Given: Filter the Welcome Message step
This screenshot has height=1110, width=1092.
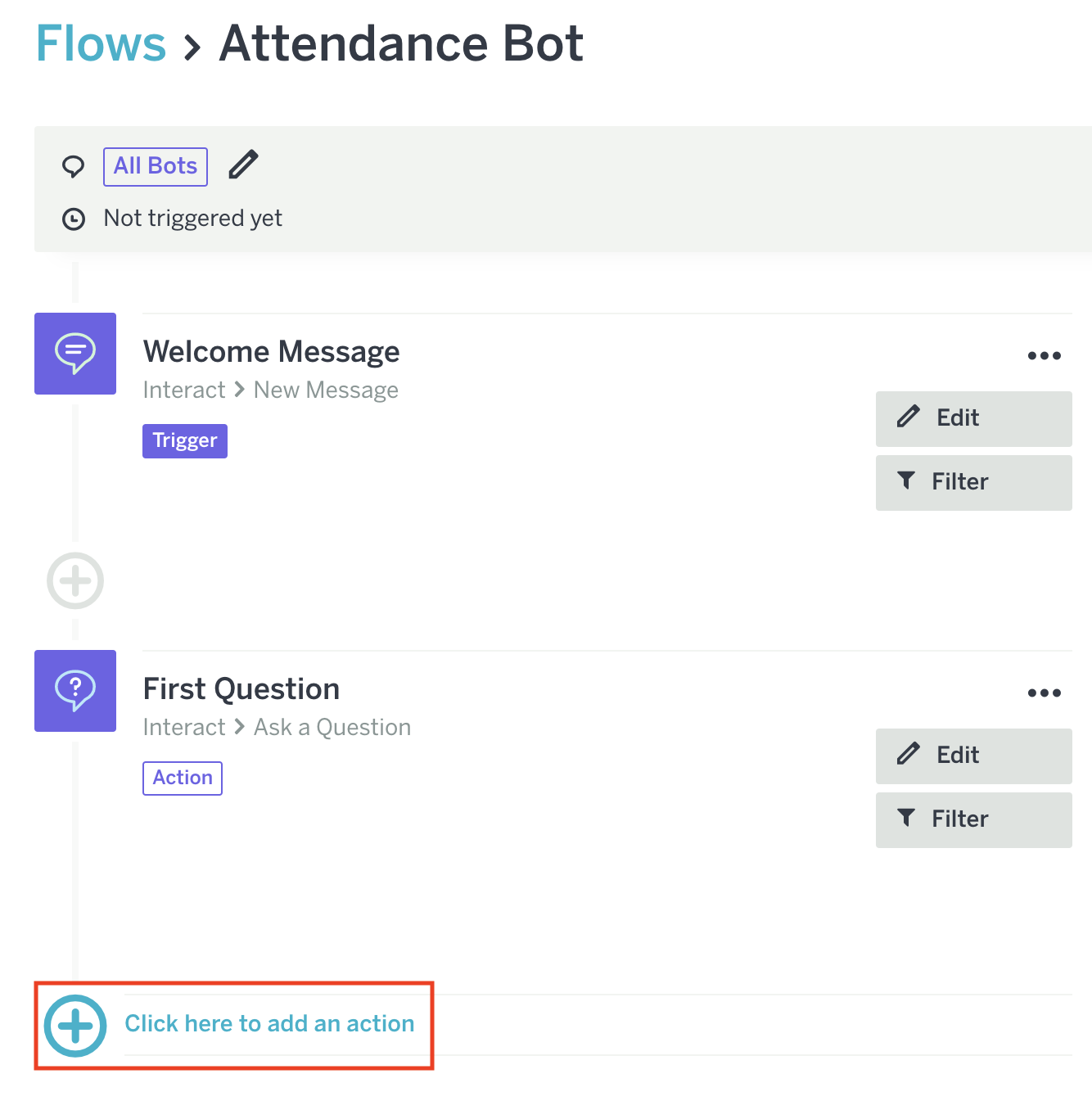Looking at the screenshot, I should coord(973,482).
